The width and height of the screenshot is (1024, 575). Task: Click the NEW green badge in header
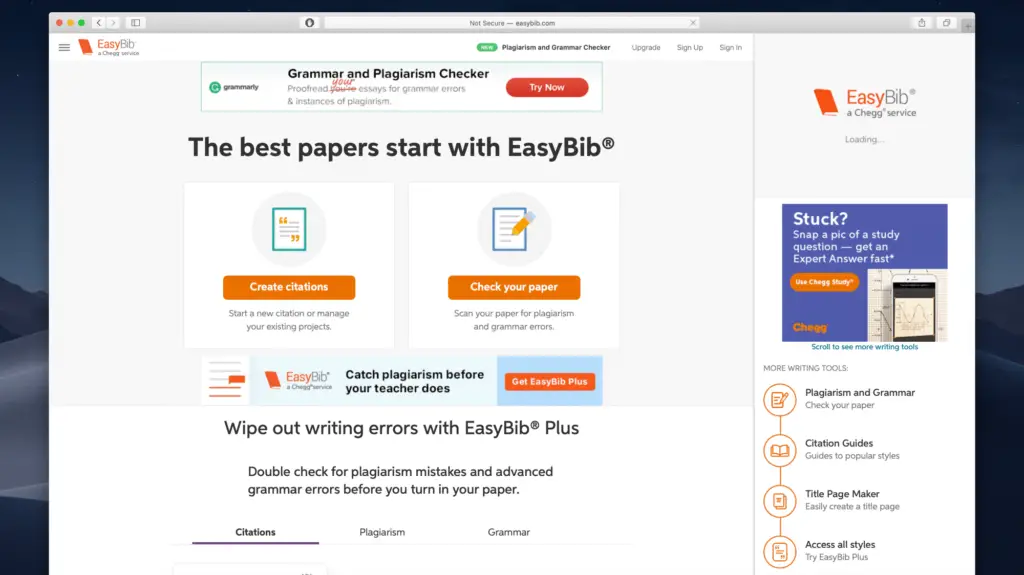[x=487, y=47]
